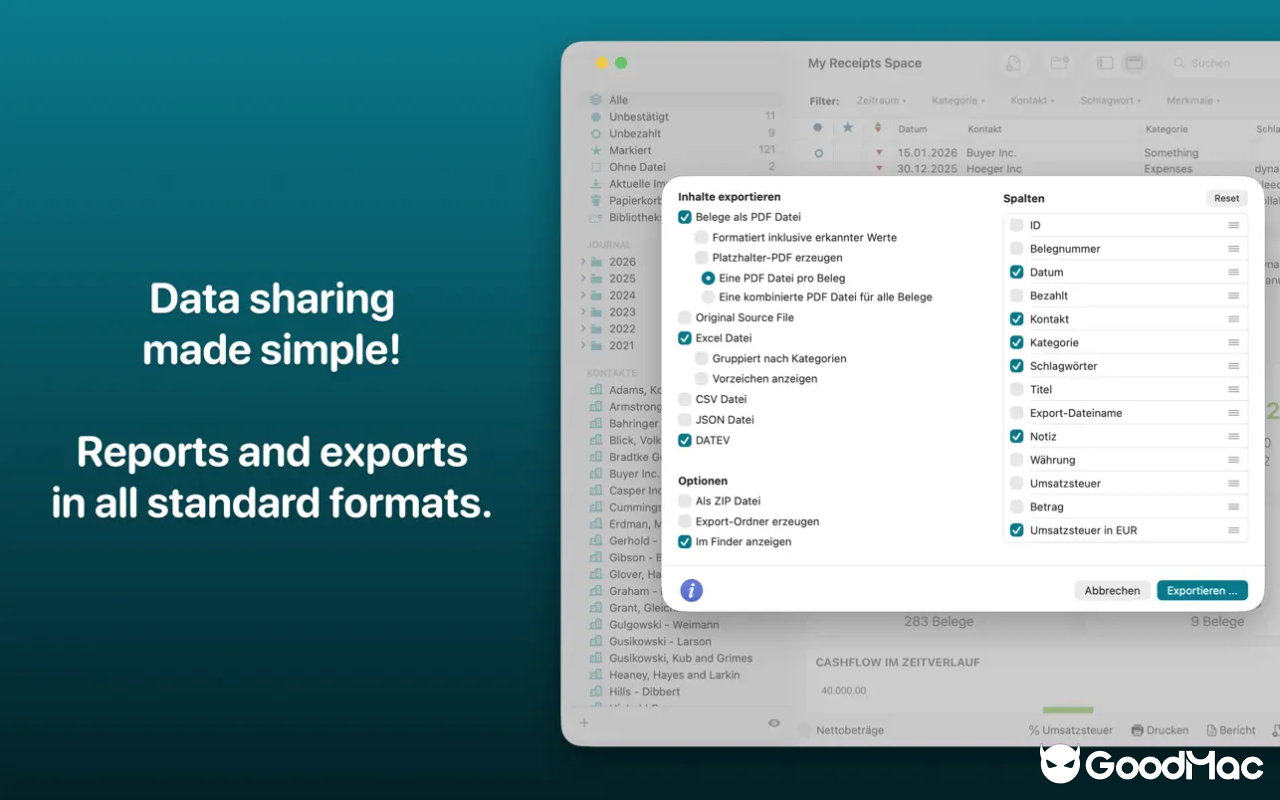Expand the 2026 journal folder
Screen dimensions: 1280x800
coord(583,262)
